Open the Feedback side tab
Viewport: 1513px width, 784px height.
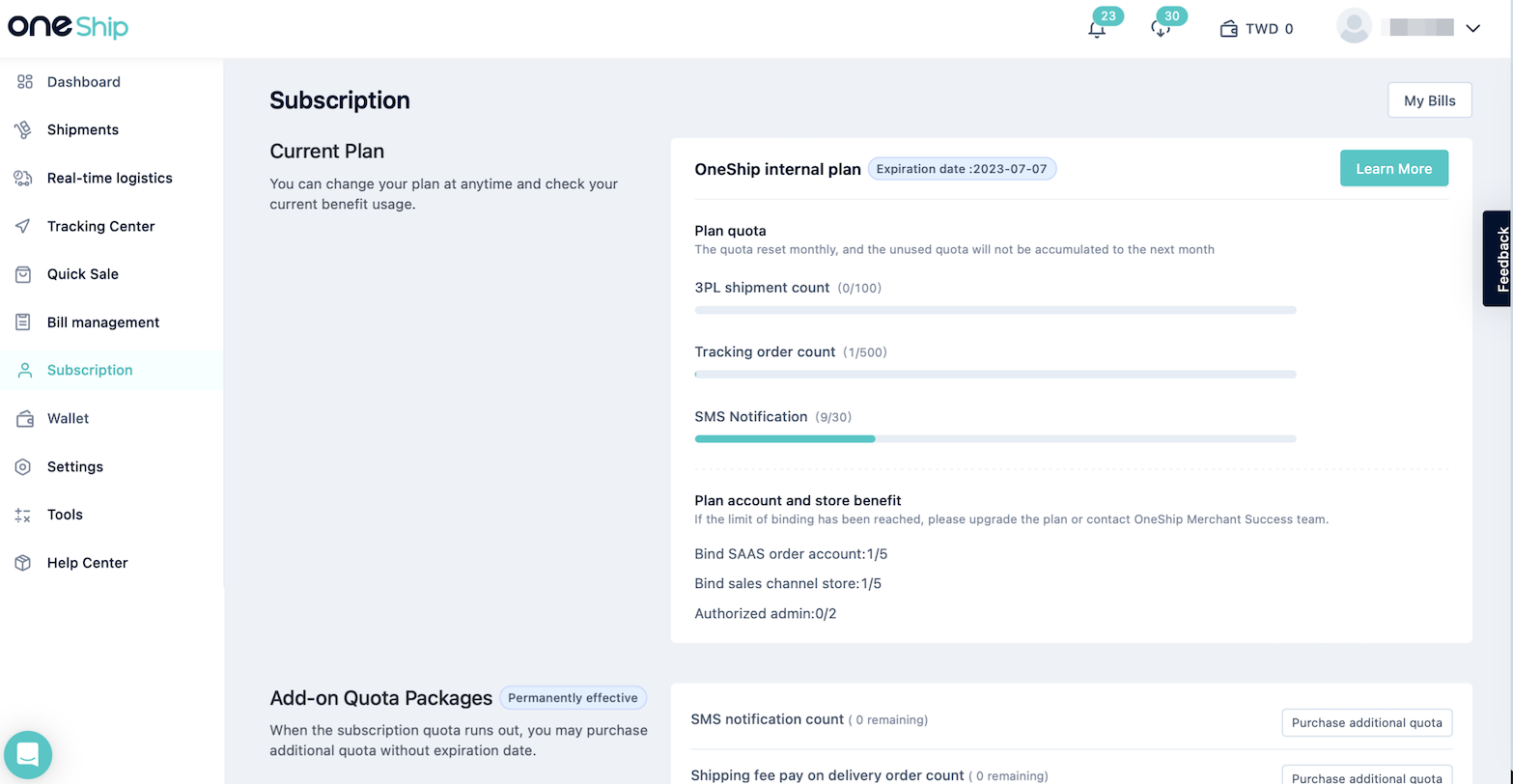pyautogui.click(x=1499, y=259)
